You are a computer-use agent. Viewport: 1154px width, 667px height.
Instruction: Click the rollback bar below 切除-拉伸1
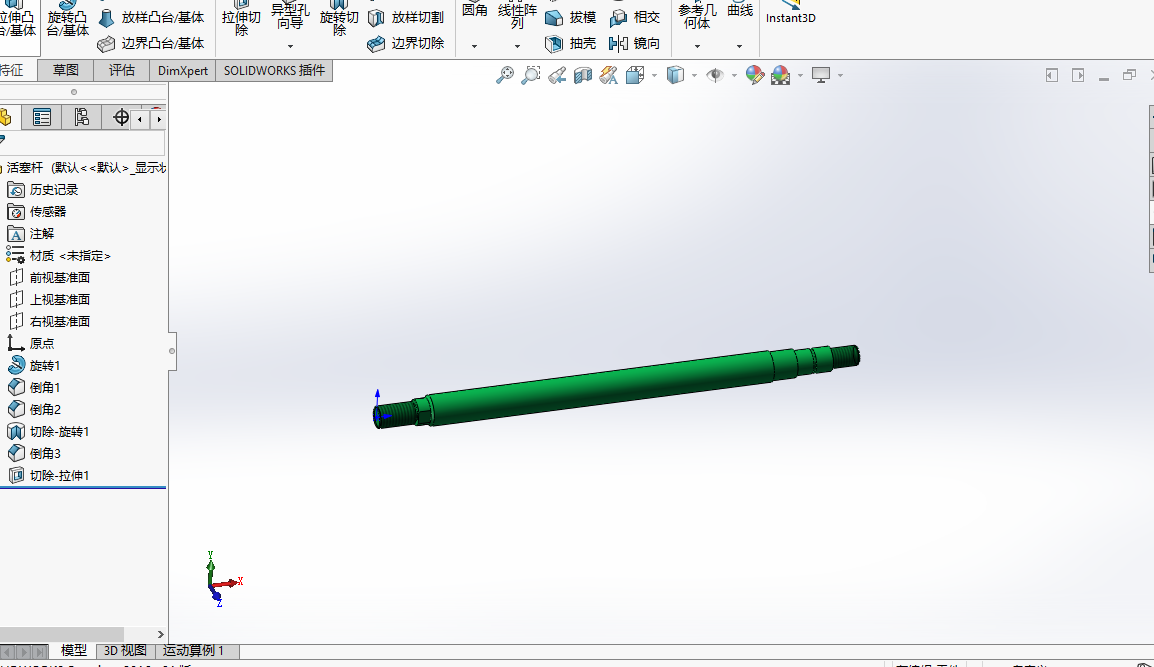tap(83, 487)
